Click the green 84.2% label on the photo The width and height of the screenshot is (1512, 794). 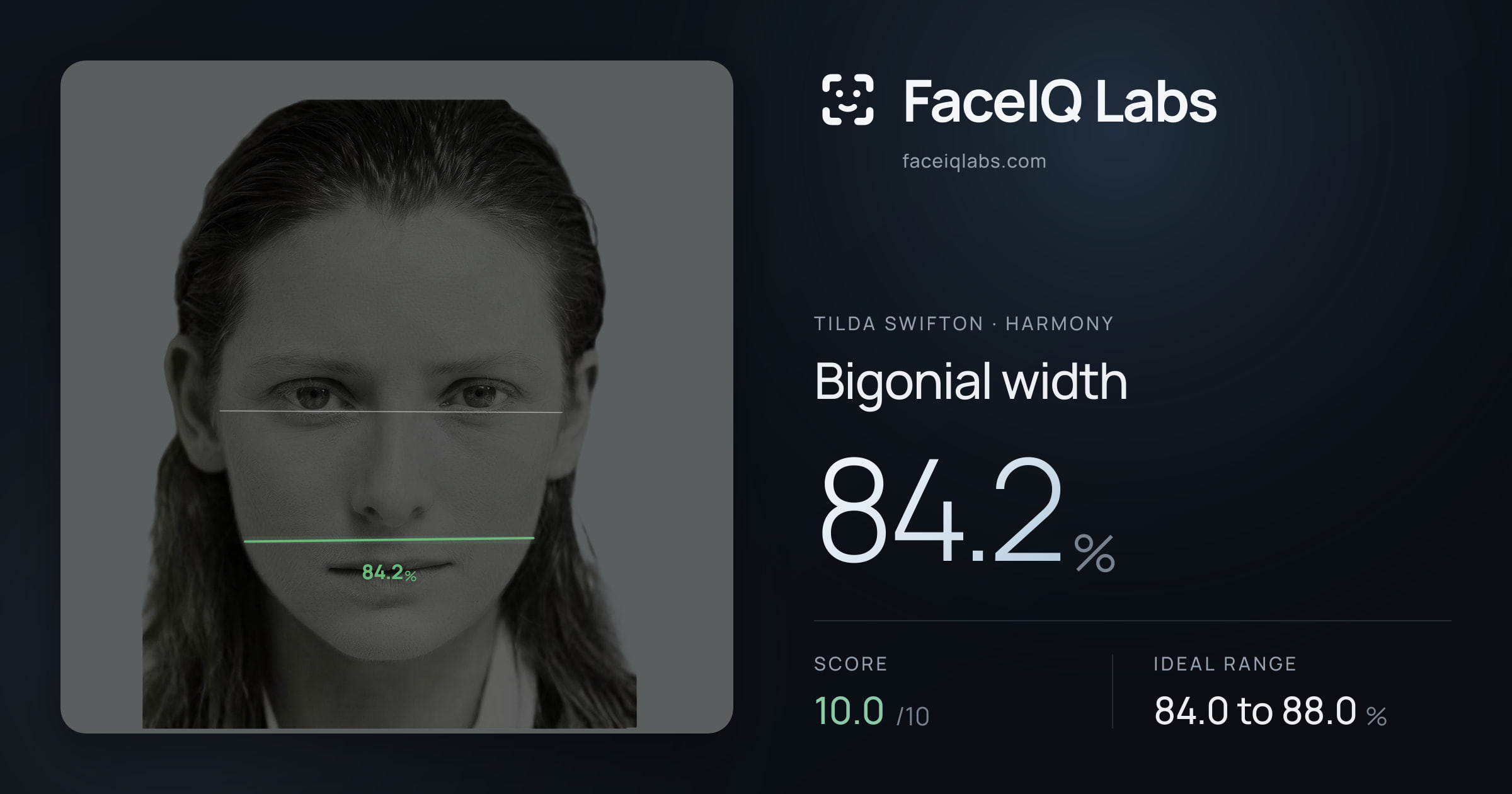(x=389, y=572)
